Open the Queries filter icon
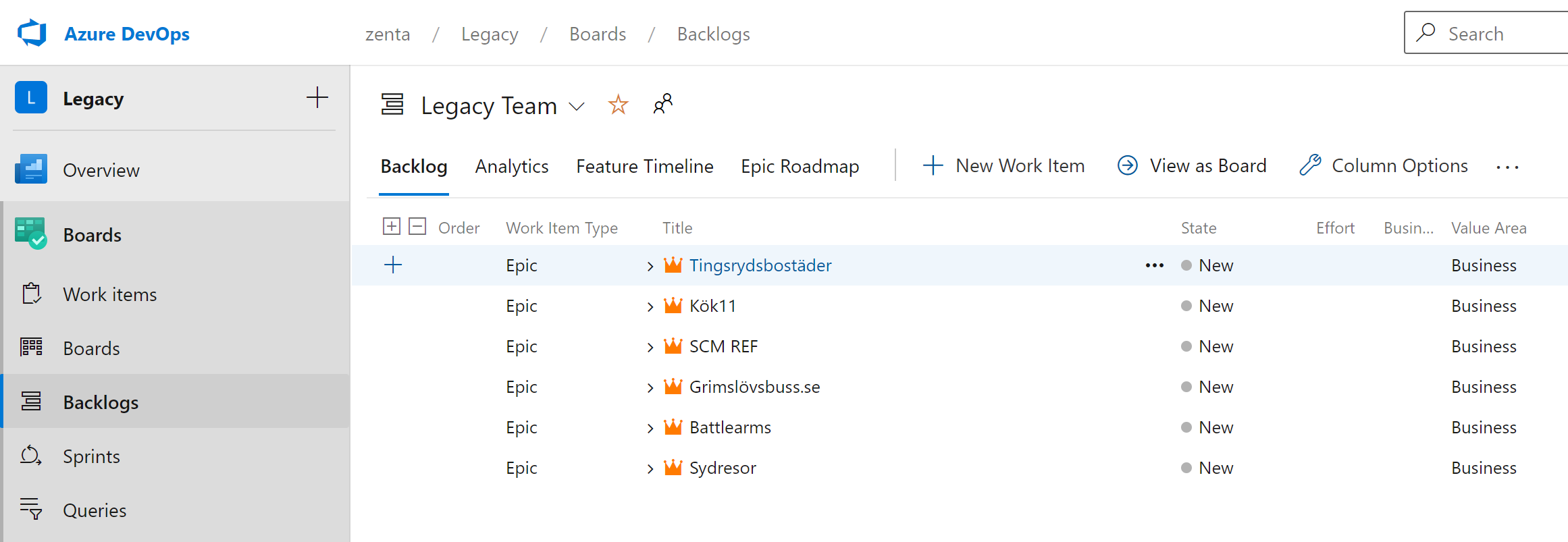Screen dimensions: 1568x542 click(31, 509)
